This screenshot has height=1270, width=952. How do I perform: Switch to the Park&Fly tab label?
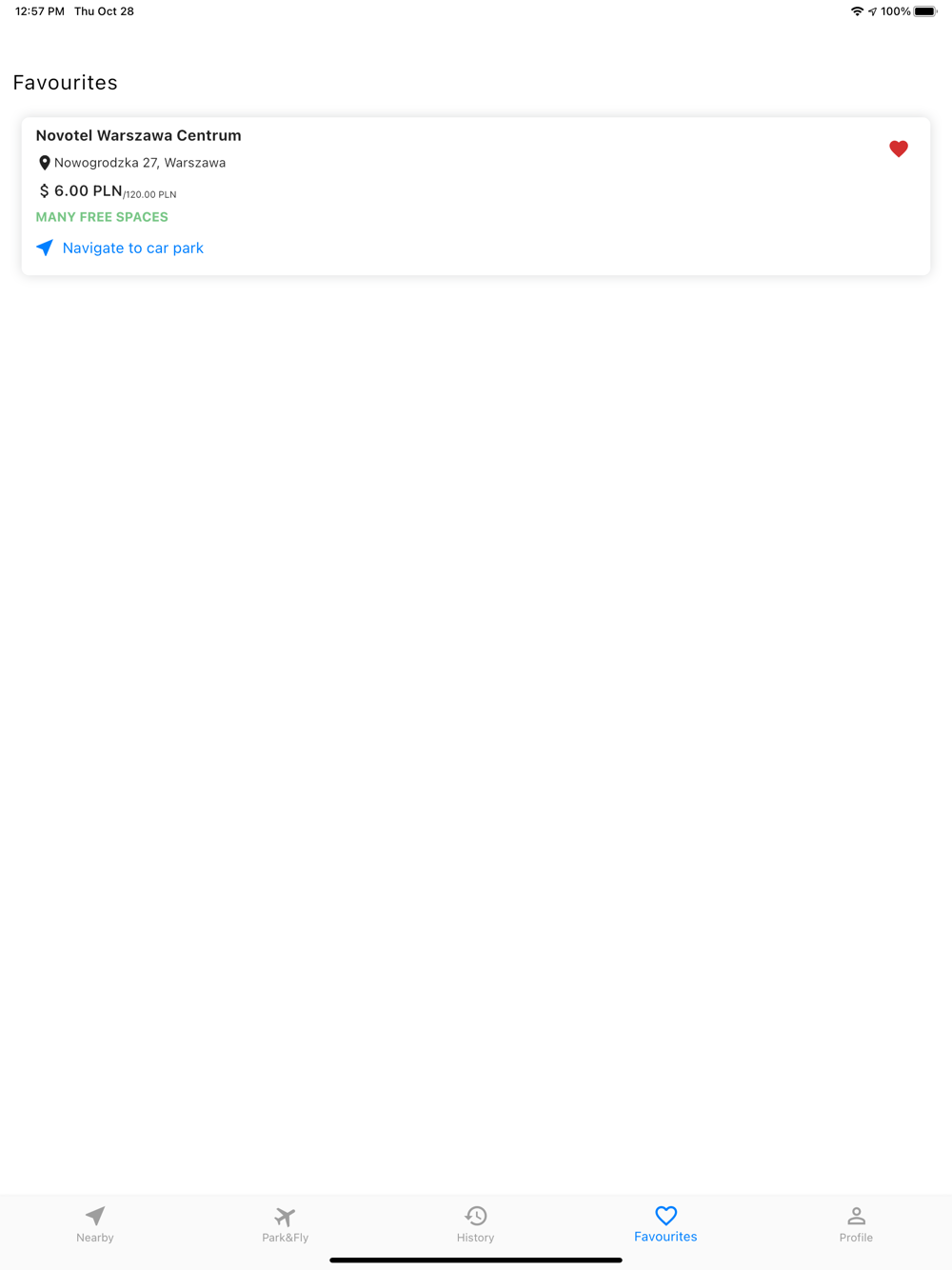click(x=286, y=1238)
